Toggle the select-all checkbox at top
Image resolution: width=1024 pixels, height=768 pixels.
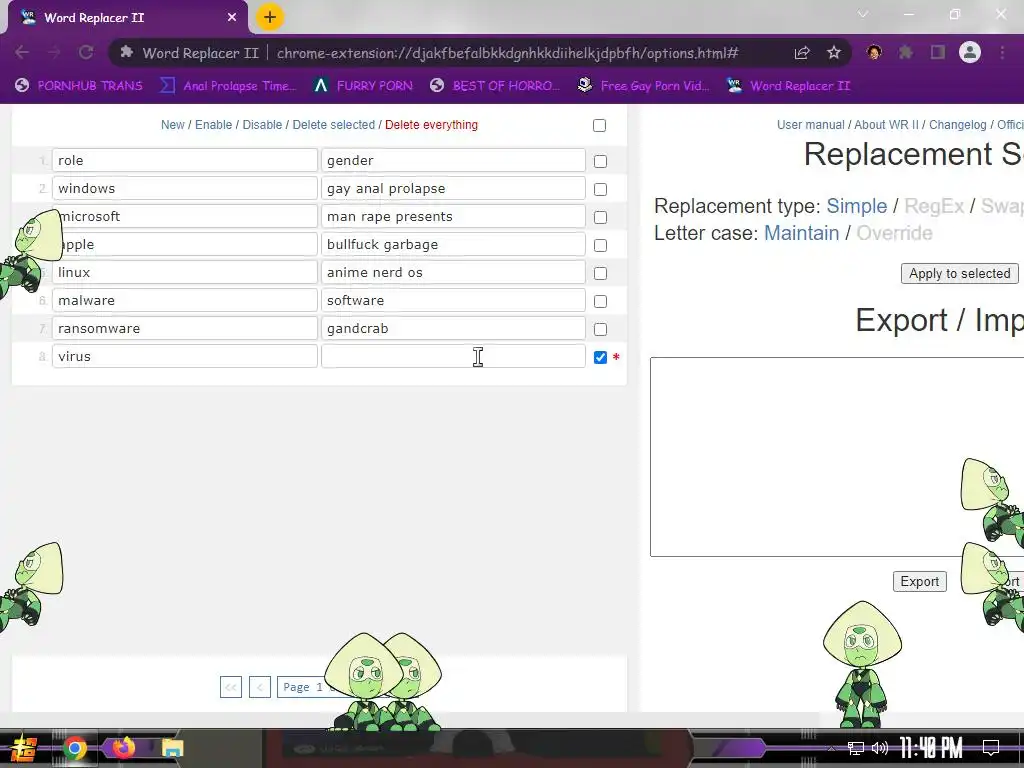point(599,125)
